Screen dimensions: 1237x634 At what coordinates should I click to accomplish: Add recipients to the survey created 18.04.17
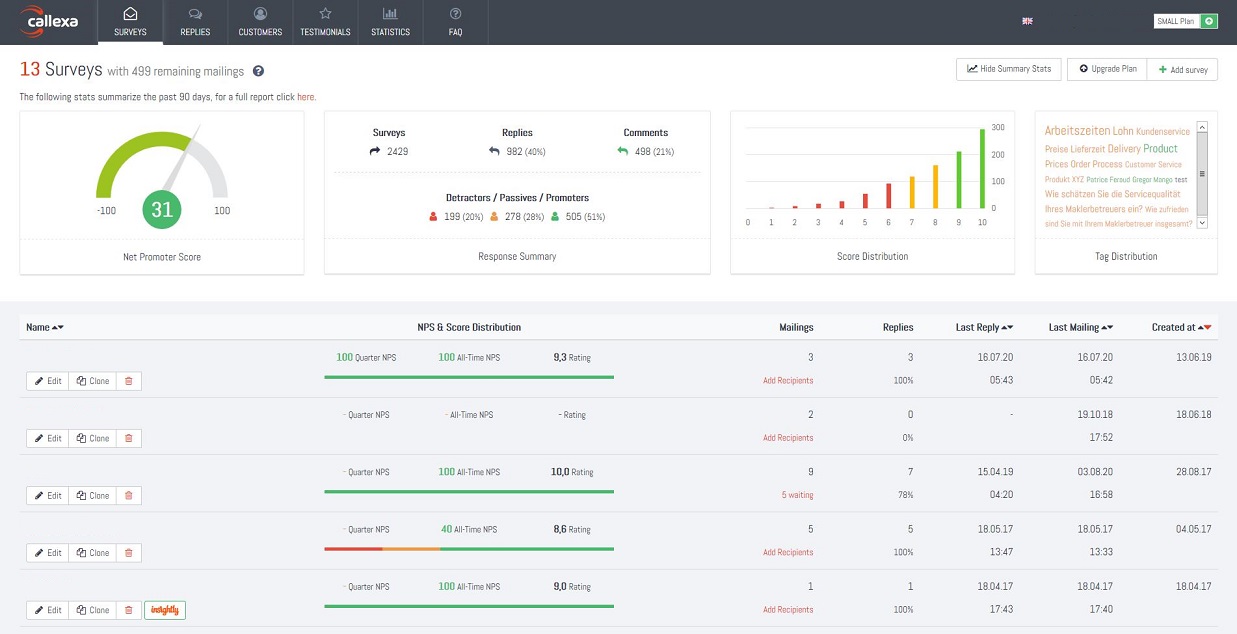click(788, 609)
